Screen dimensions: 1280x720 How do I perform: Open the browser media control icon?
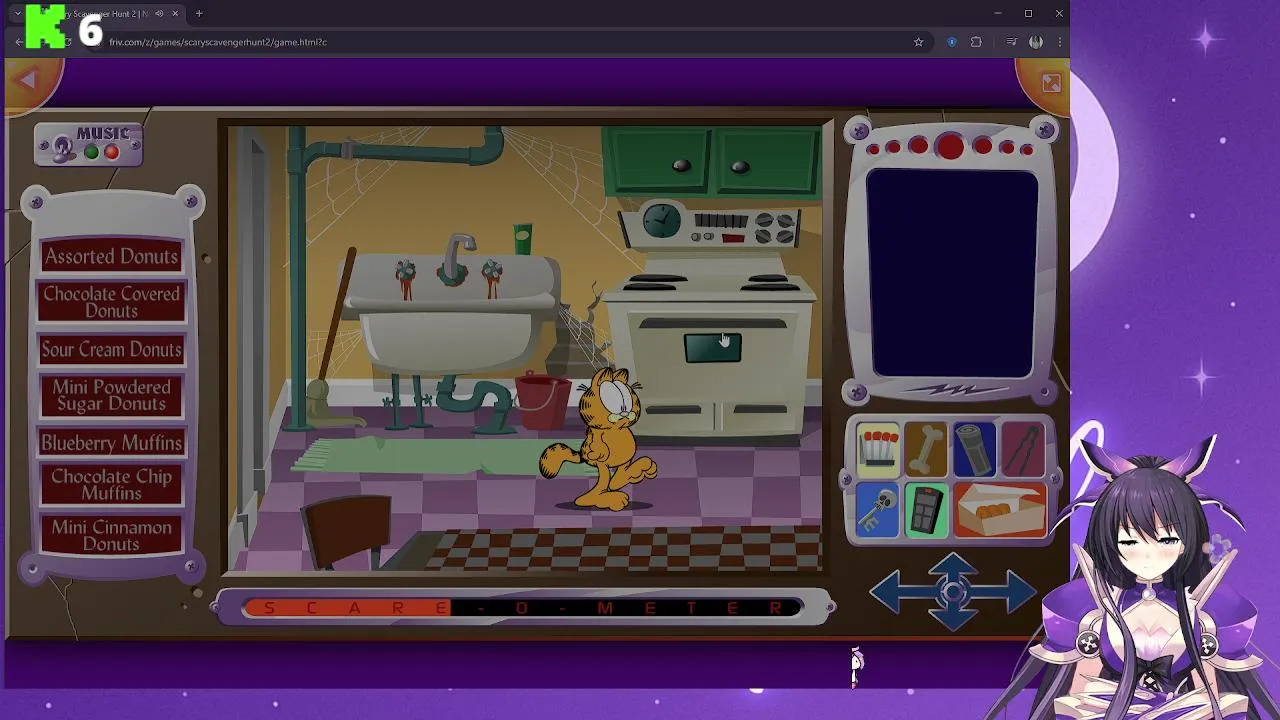(1011, 42)
